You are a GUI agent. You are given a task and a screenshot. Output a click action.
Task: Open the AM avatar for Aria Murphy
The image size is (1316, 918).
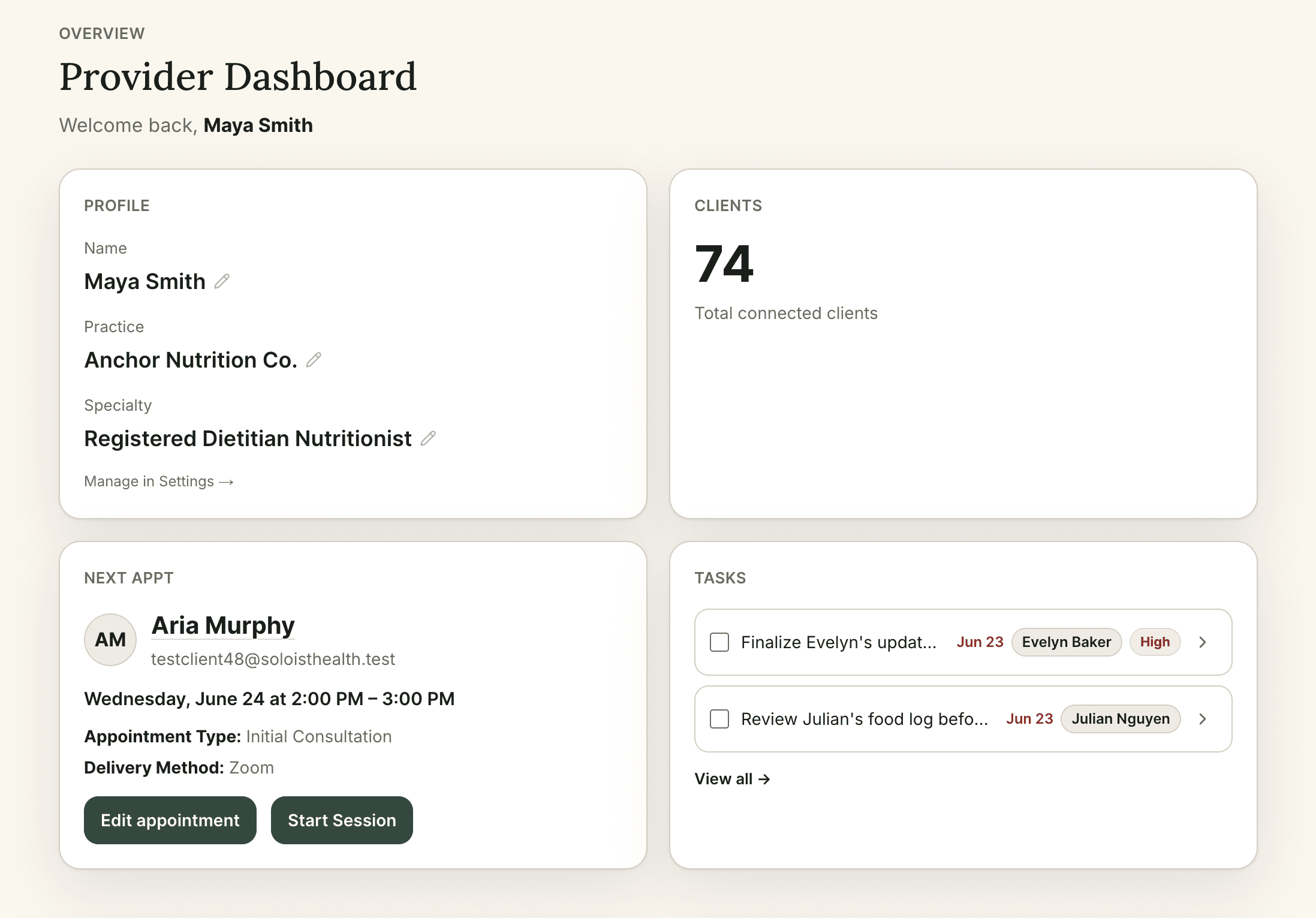click(110, 640)
